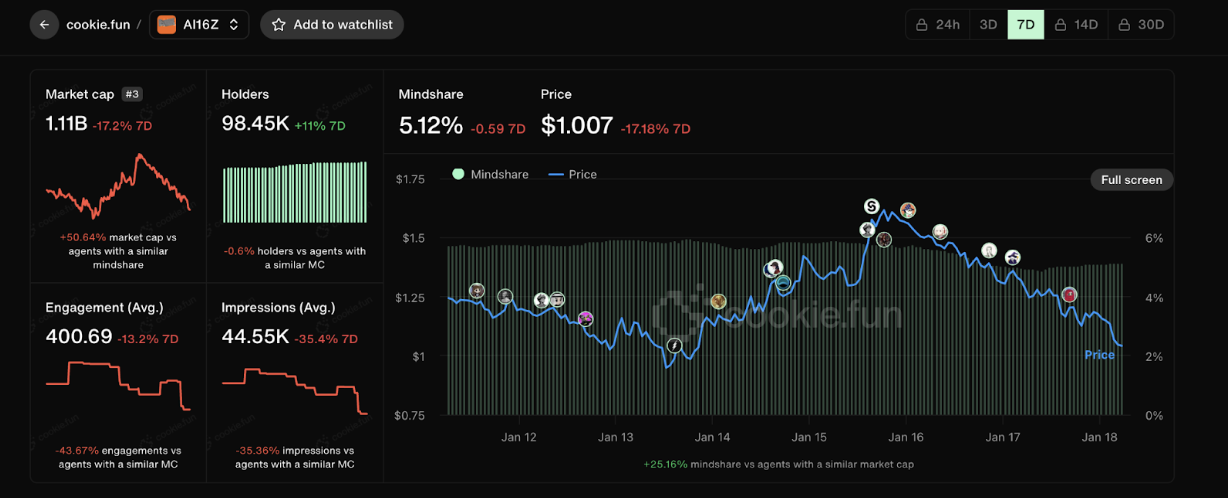1230x498 pixels.
Task: Choose the locked 30D timeframe
Action: click(1141, 25)
